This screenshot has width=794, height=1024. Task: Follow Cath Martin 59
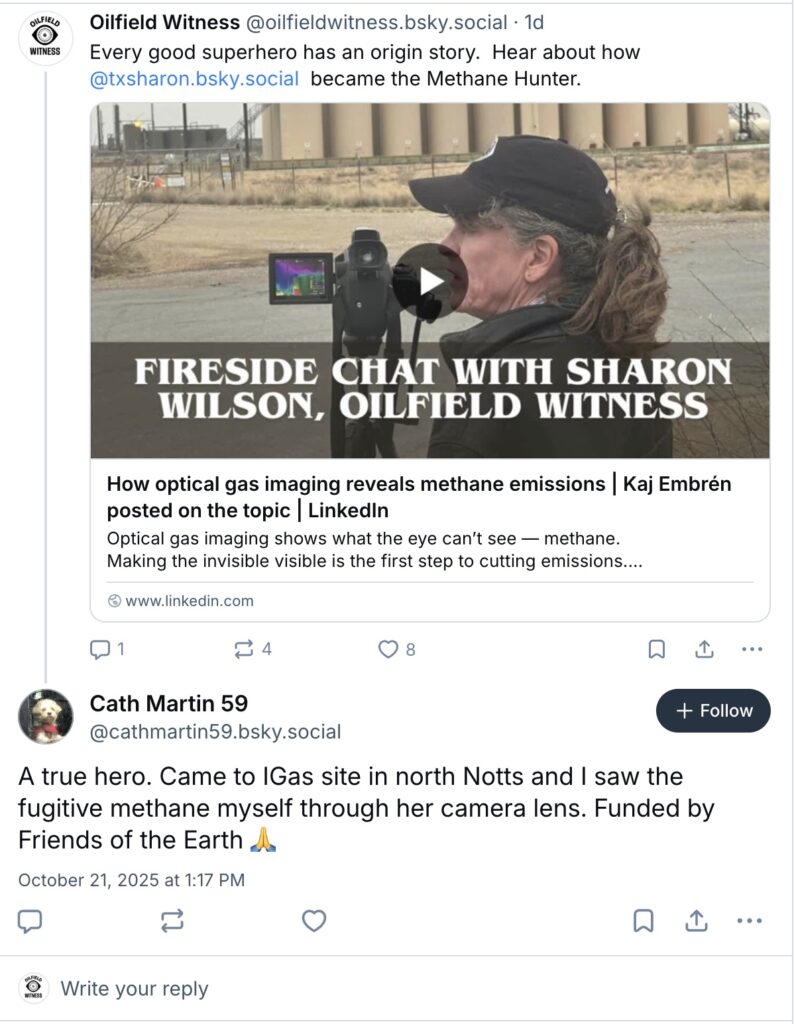pos(713,711)
